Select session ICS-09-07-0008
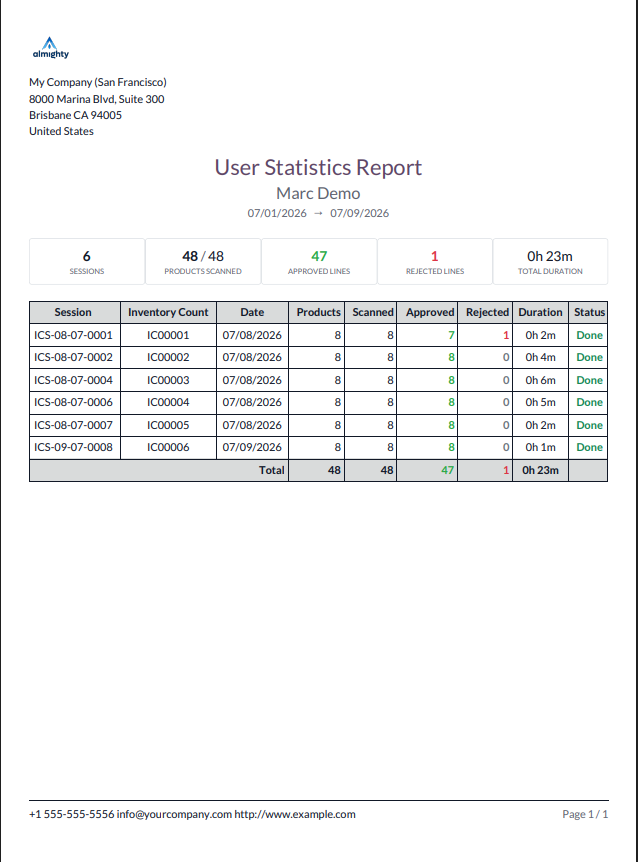 [x=73, y=447]
